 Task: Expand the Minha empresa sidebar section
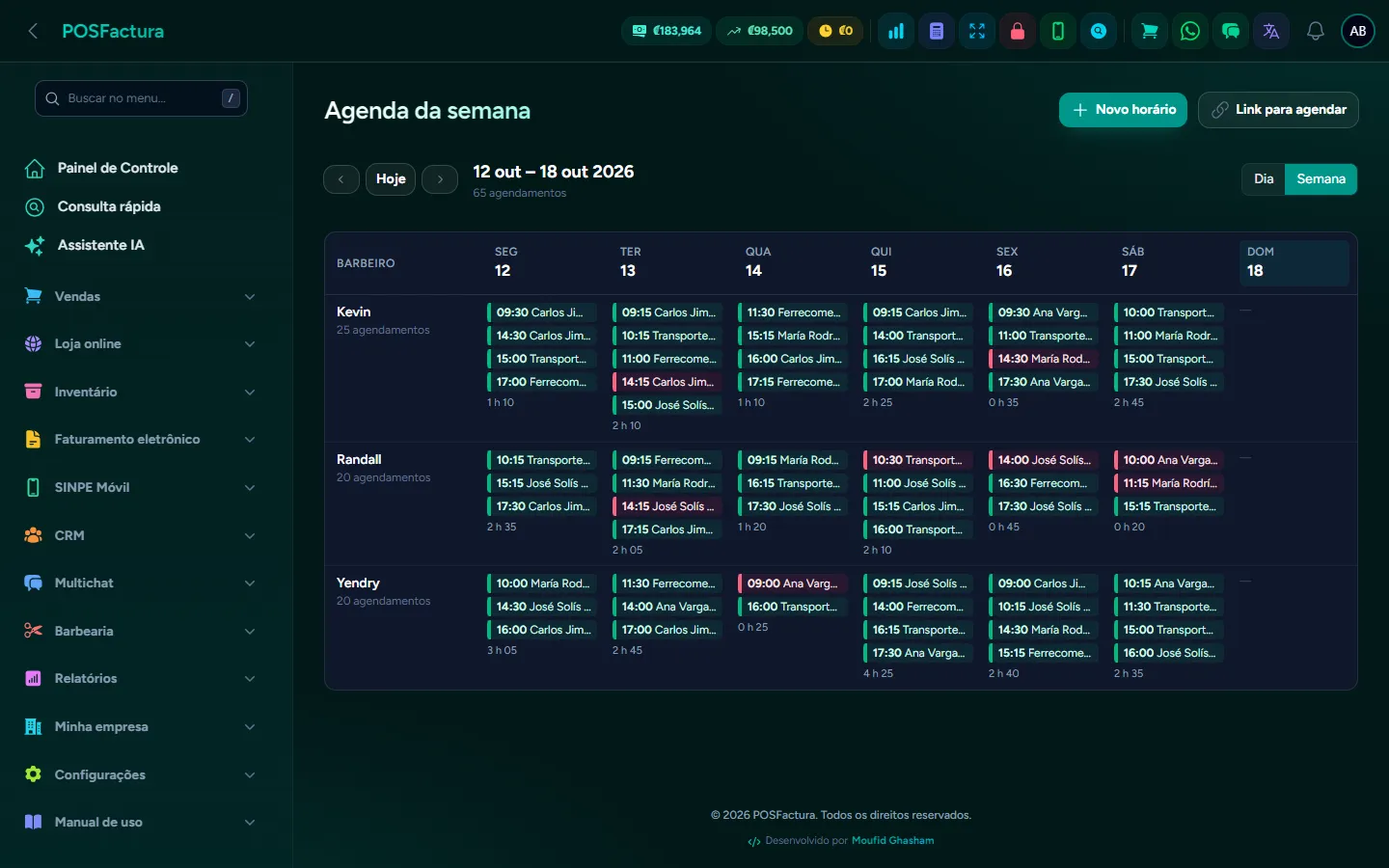141,726
